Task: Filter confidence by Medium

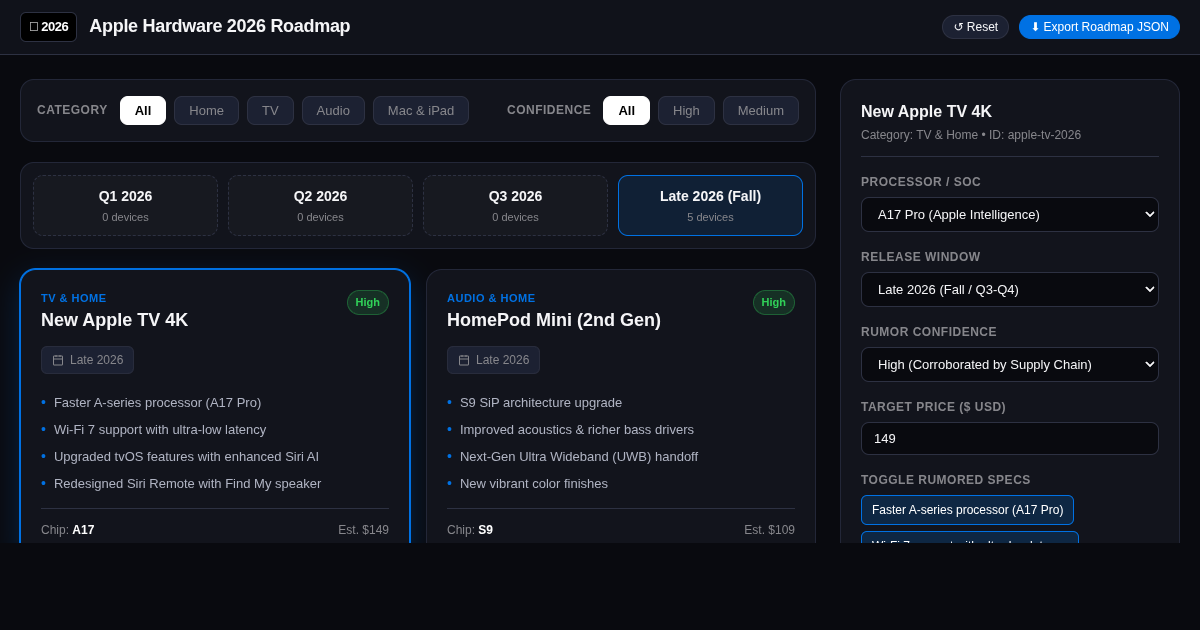Action: click(761, 110)
